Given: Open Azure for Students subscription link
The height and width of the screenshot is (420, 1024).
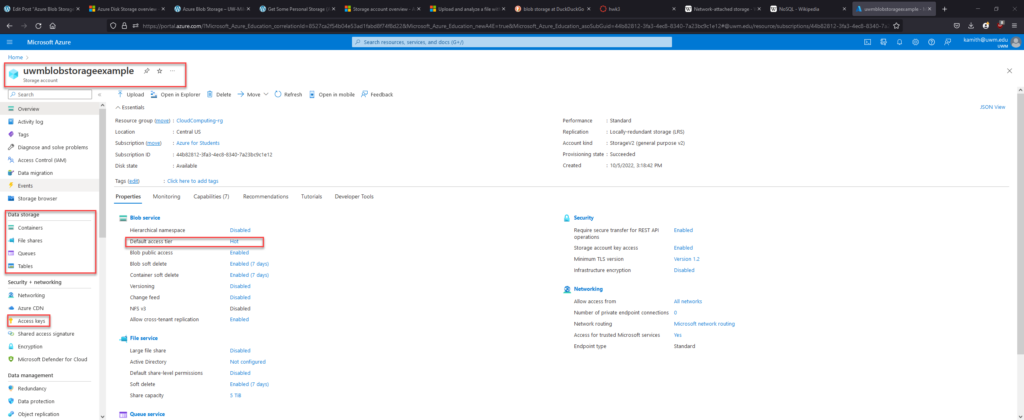Looking at the screenshot, I should (x=198, y=142).
